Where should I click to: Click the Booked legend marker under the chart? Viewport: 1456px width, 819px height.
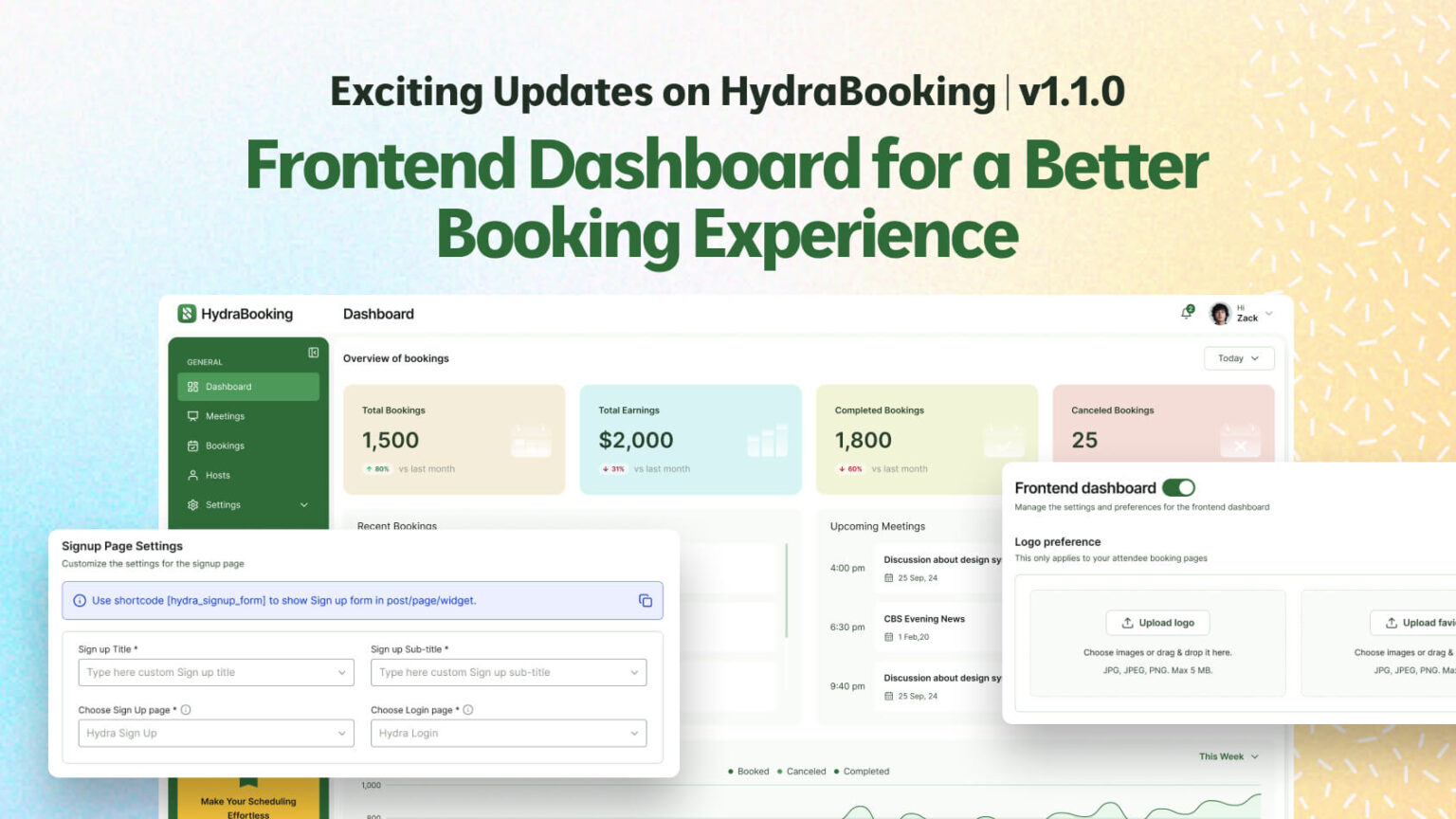click(x=730, y=771)
